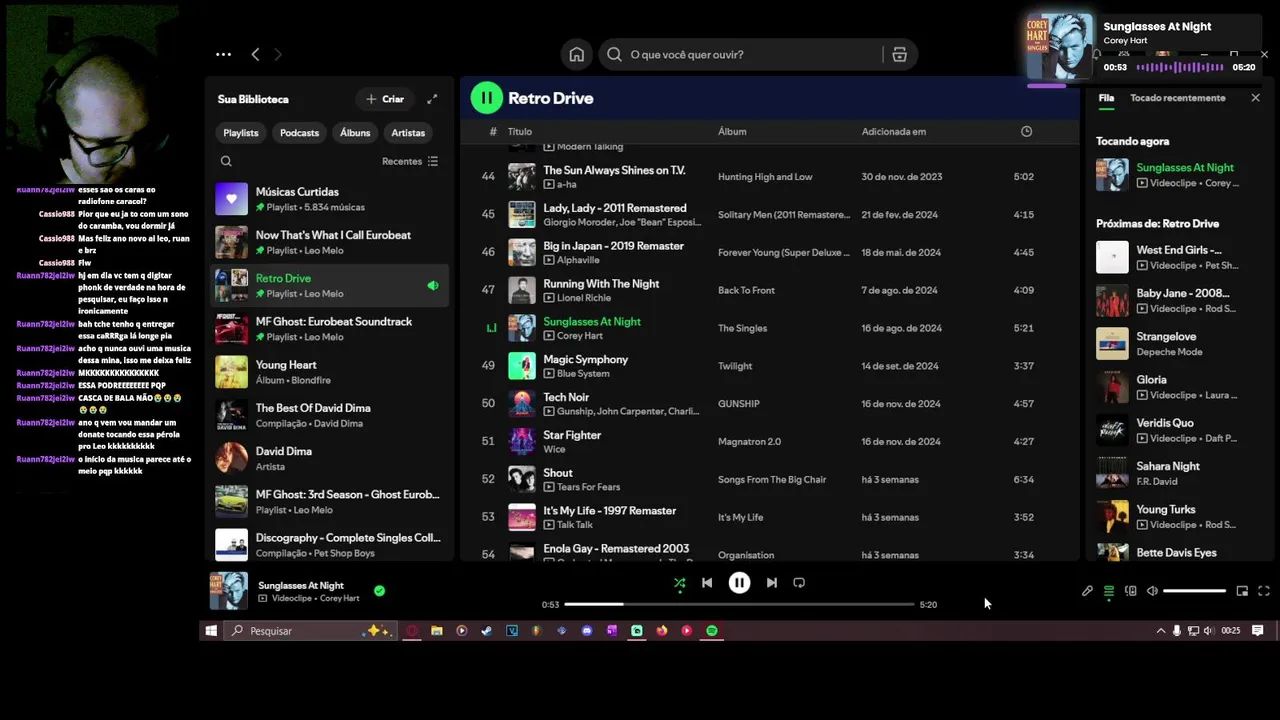Open the Young Heart album in library
Image resolution: width=1280 pixels, height=720 pixels.
click(330, 372)
